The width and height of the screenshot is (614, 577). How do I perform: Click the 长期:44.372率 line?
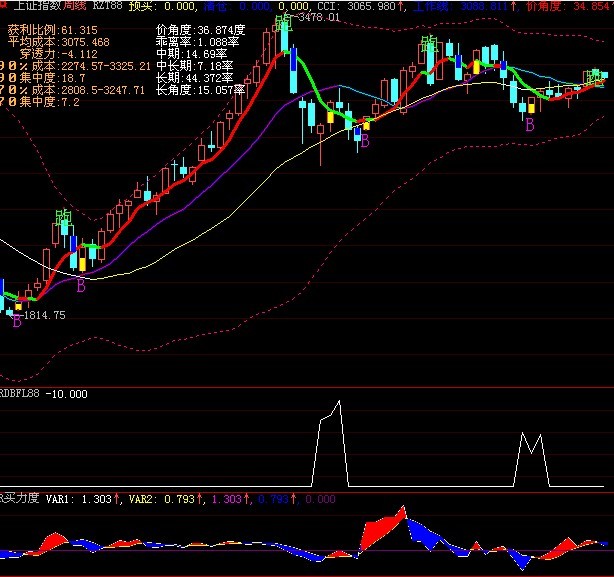[195, 78]
